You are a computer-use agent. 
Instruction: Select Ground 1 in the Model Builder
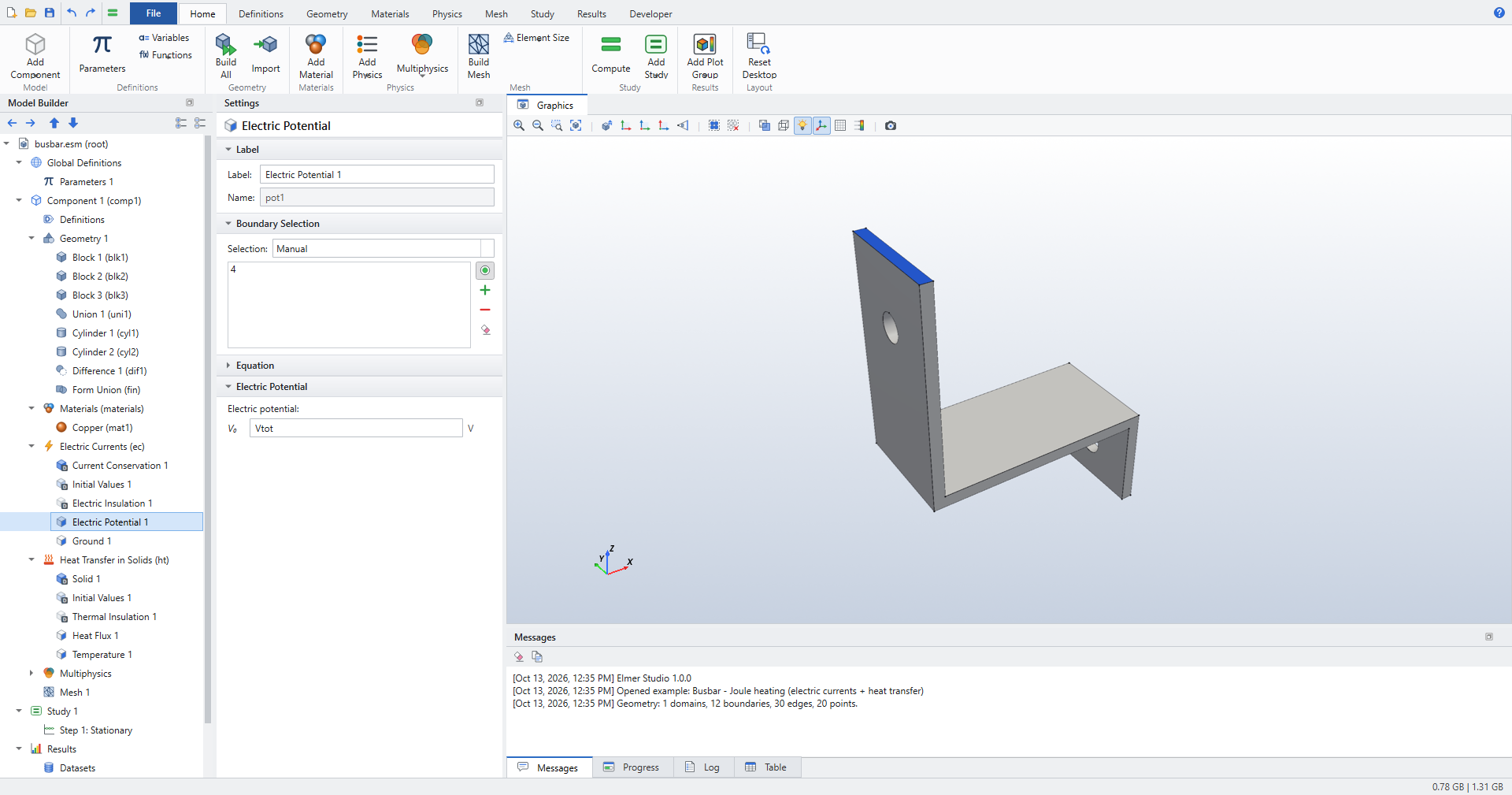coord(91,541)
